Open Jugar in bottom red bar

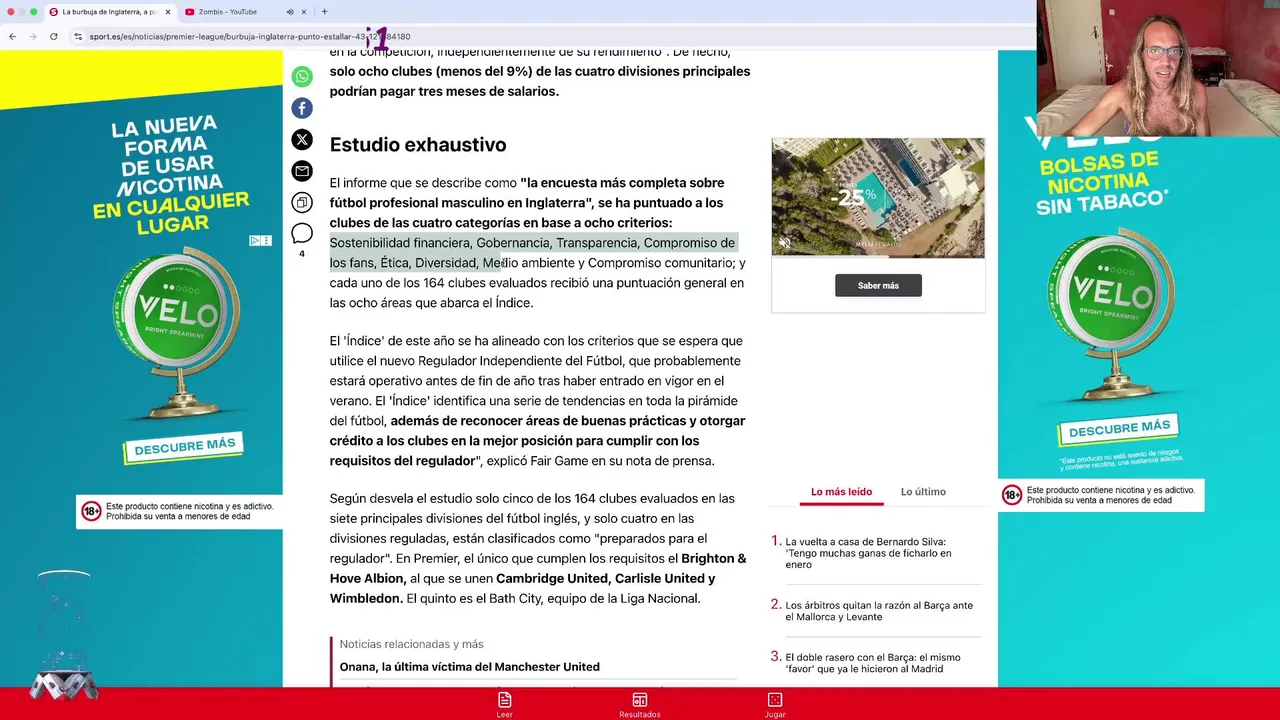tap(775, 704)
